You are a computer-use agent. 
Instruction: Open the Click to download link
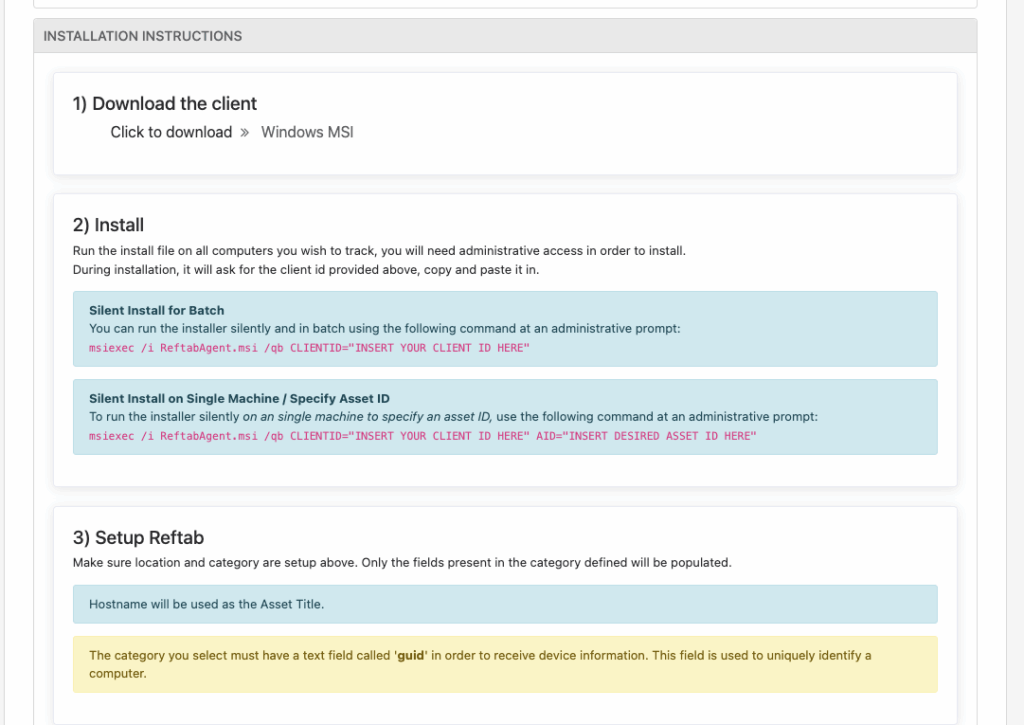[x=169, y=131]
